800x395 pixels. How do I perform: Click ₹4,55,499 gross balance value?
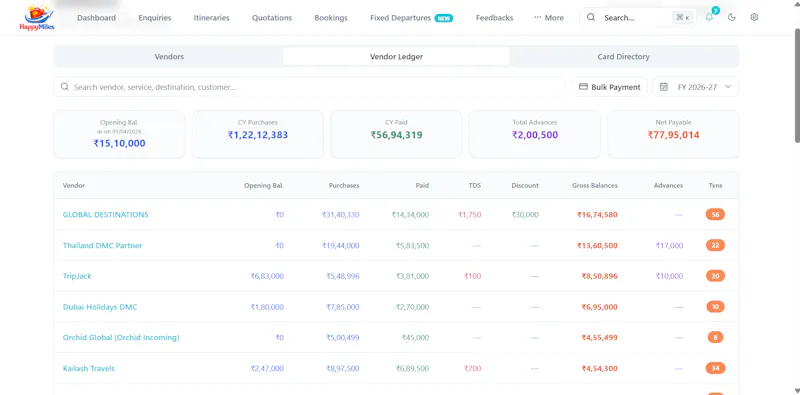[x=599, y=338]
